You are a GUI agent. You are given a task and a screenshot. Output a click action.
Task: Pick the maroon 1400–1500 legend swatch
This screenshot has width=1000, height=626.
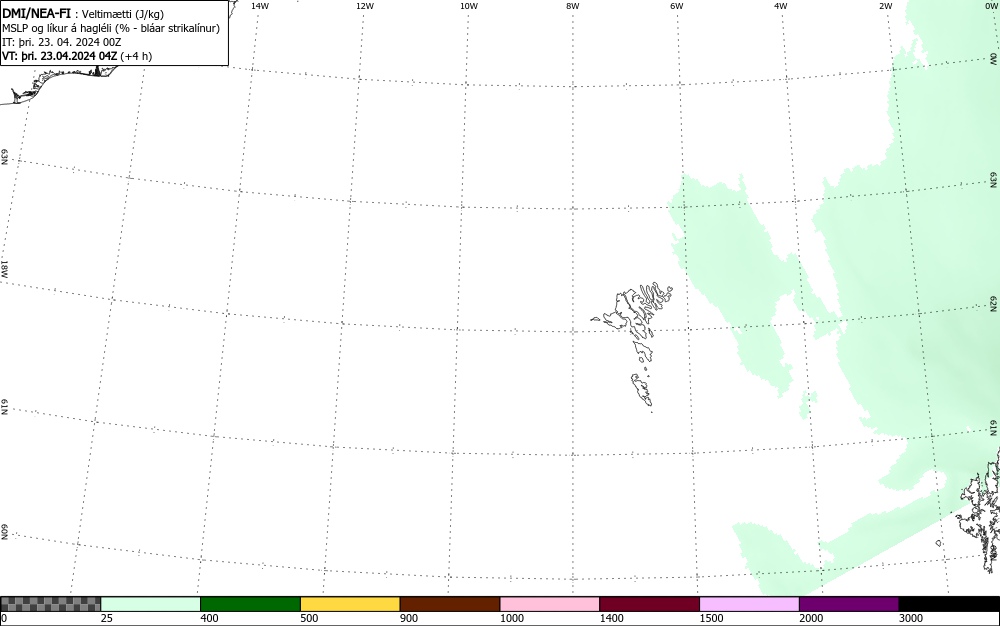coord(649,604)
